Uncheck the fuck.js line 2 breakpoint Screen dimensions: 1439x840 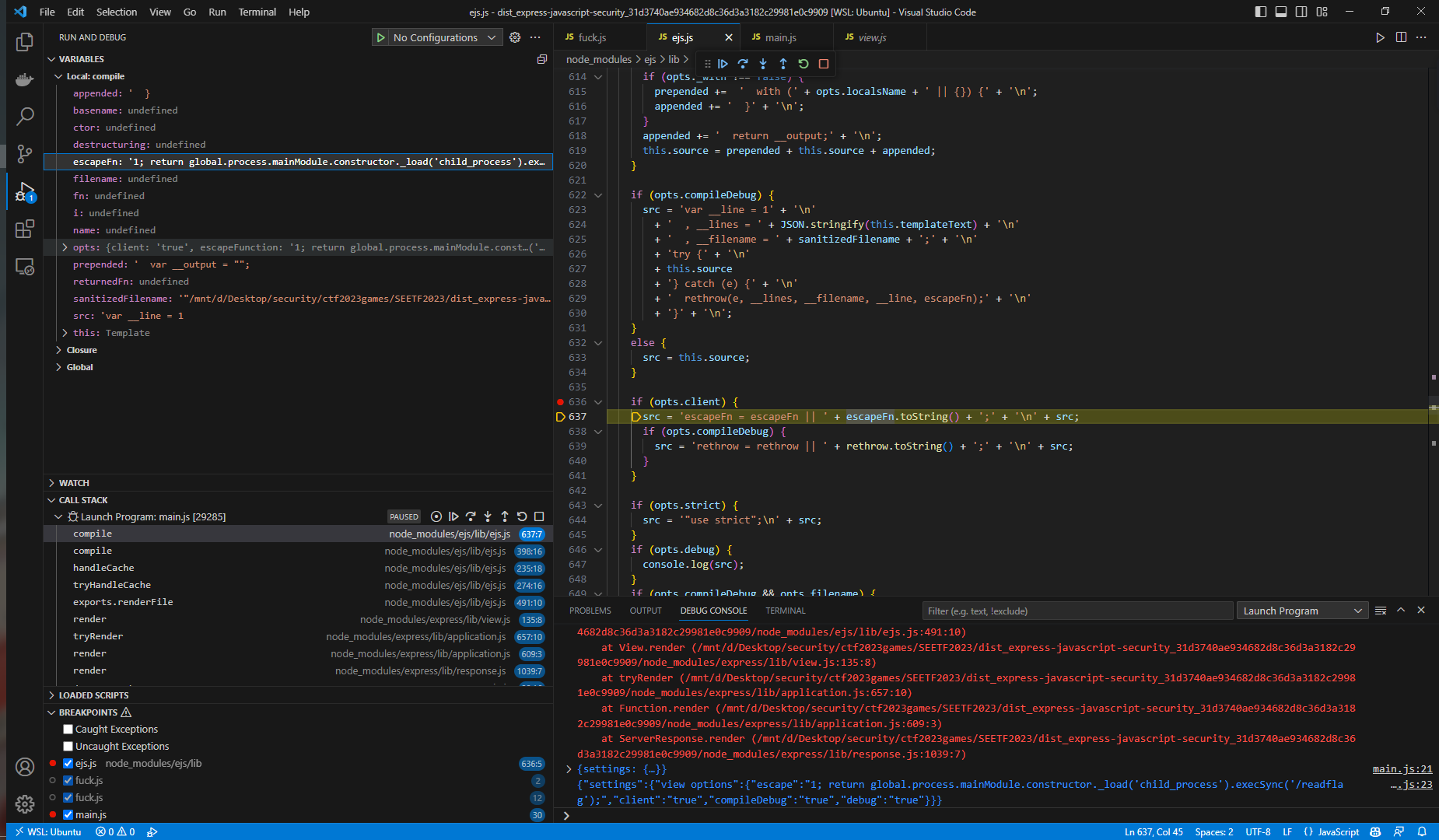click(x=68, y=781)
